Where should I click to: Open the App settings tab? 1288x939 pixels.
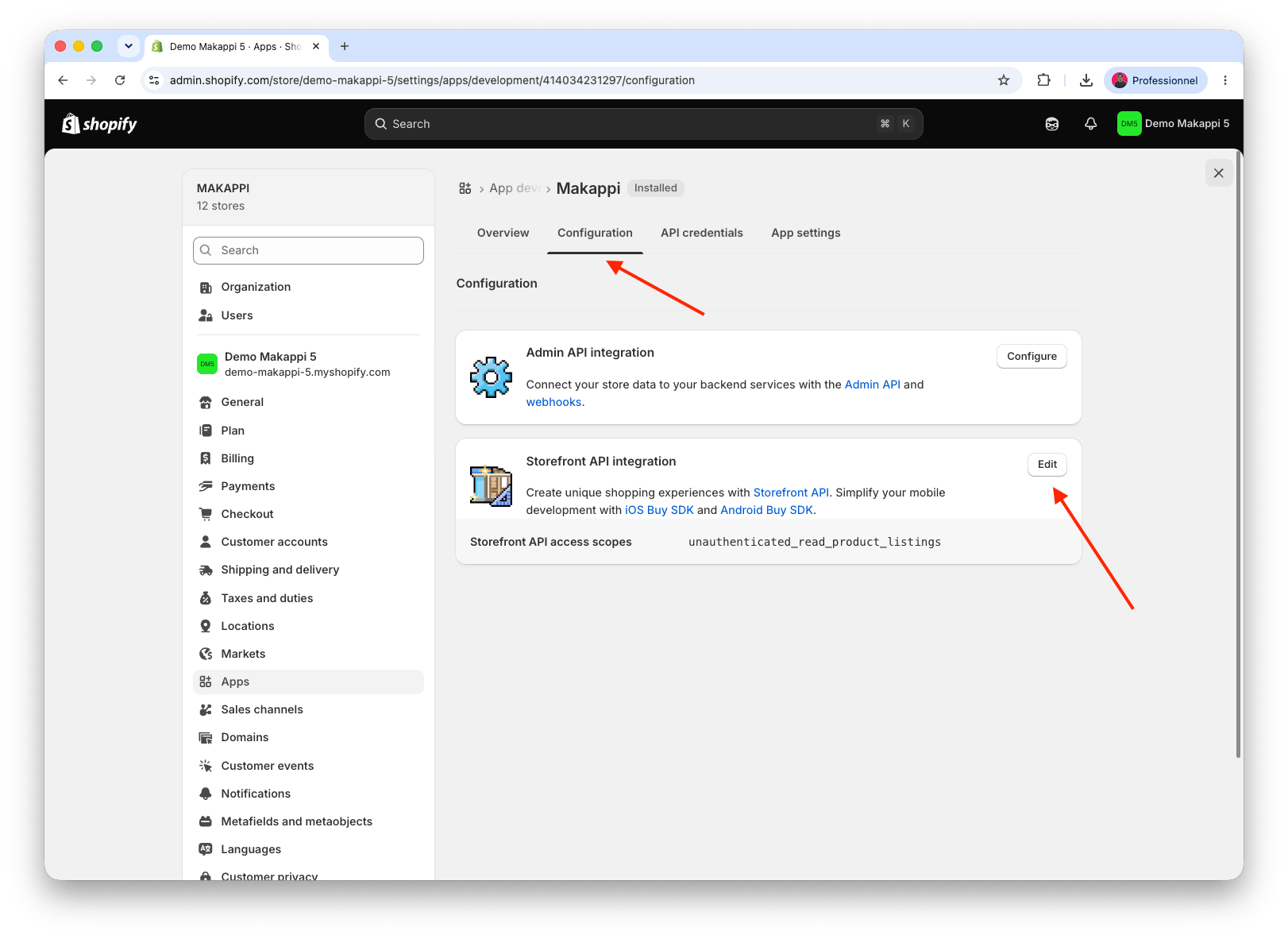(x=806, y=233)
